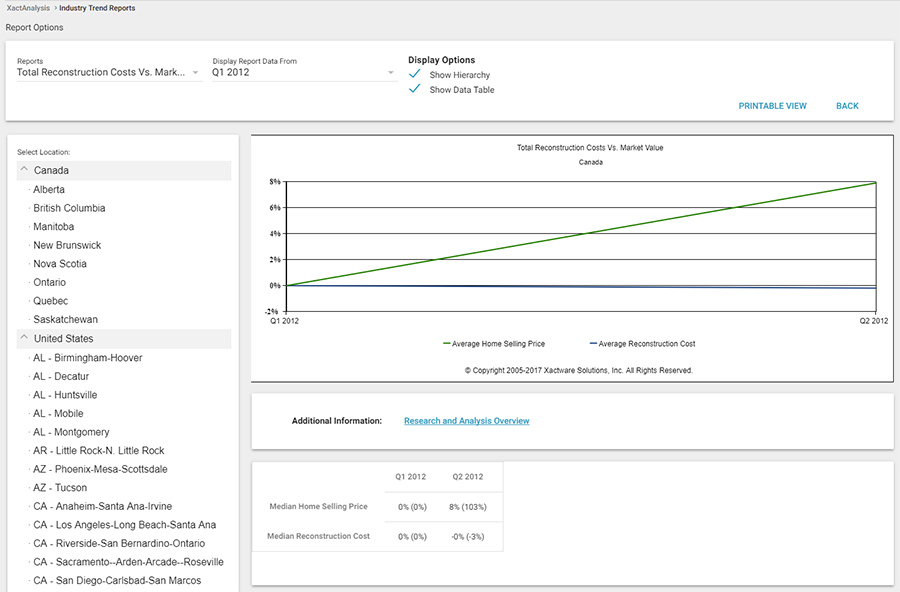Uncheck the Show Data Table option
Viewport: 900px width, 592px height.
click(x=415, y=90)
